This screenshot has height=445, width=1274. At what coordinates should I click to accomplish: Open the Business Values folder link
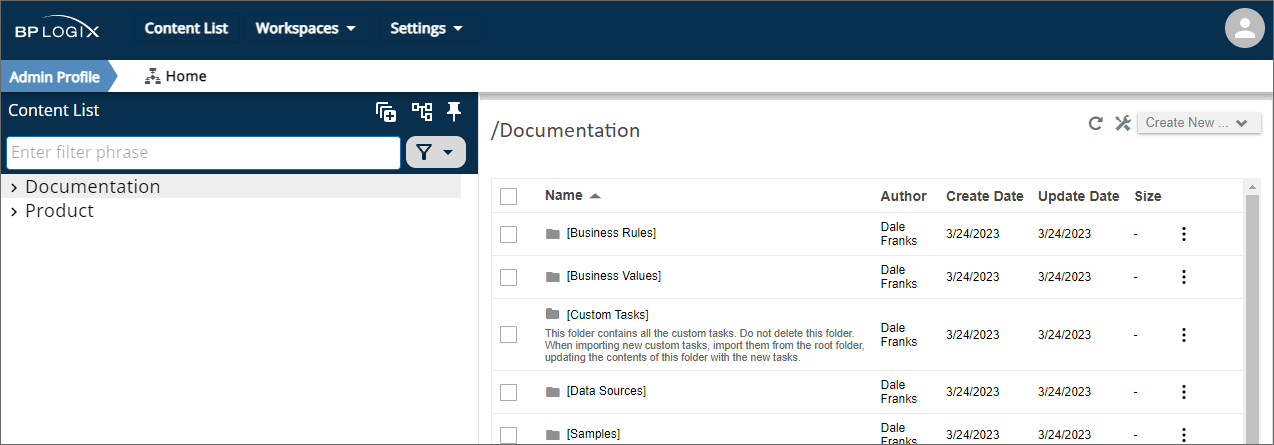click(x=613, y=276)
